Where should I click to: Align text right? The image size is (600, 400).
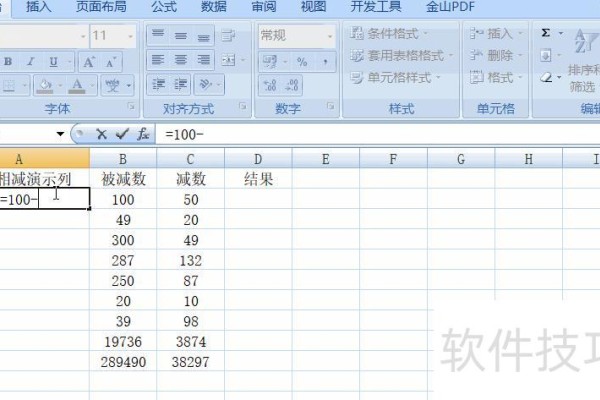click(x=203, y=60)
